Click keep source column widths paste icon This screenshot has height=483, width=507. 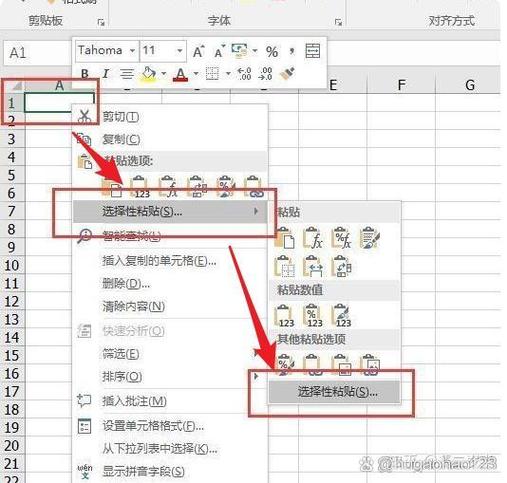[313, 266]
